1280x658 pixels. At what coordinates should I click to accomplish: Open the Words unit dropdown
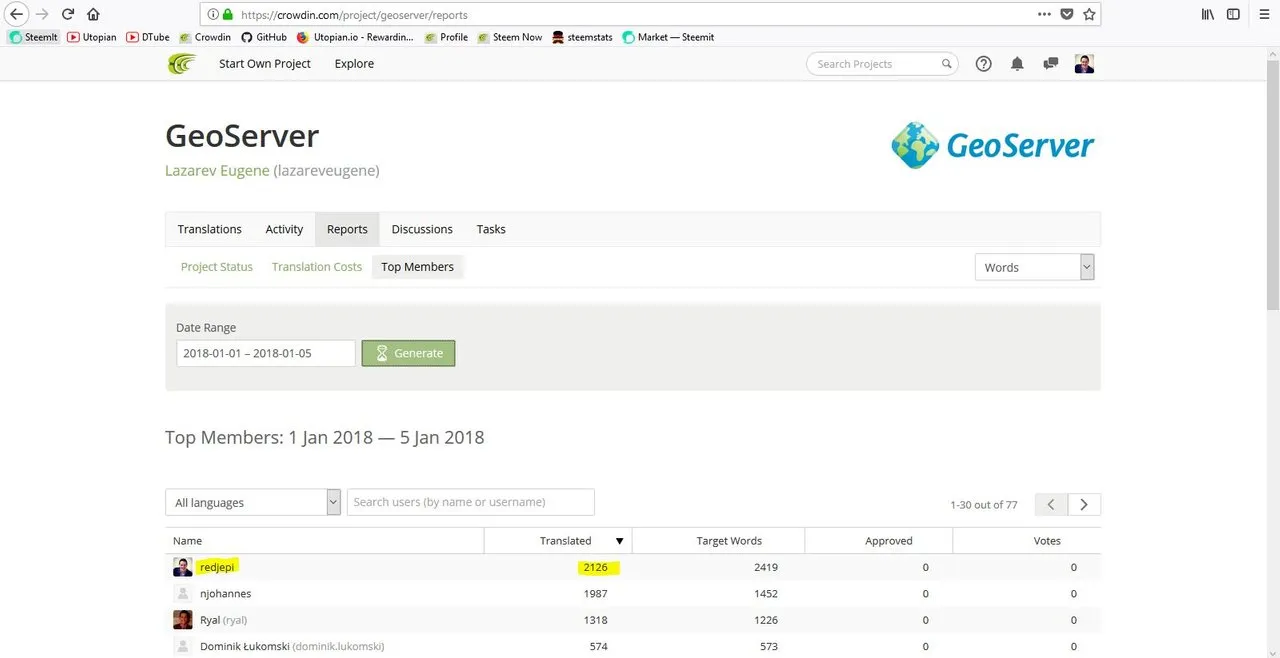1035,267
